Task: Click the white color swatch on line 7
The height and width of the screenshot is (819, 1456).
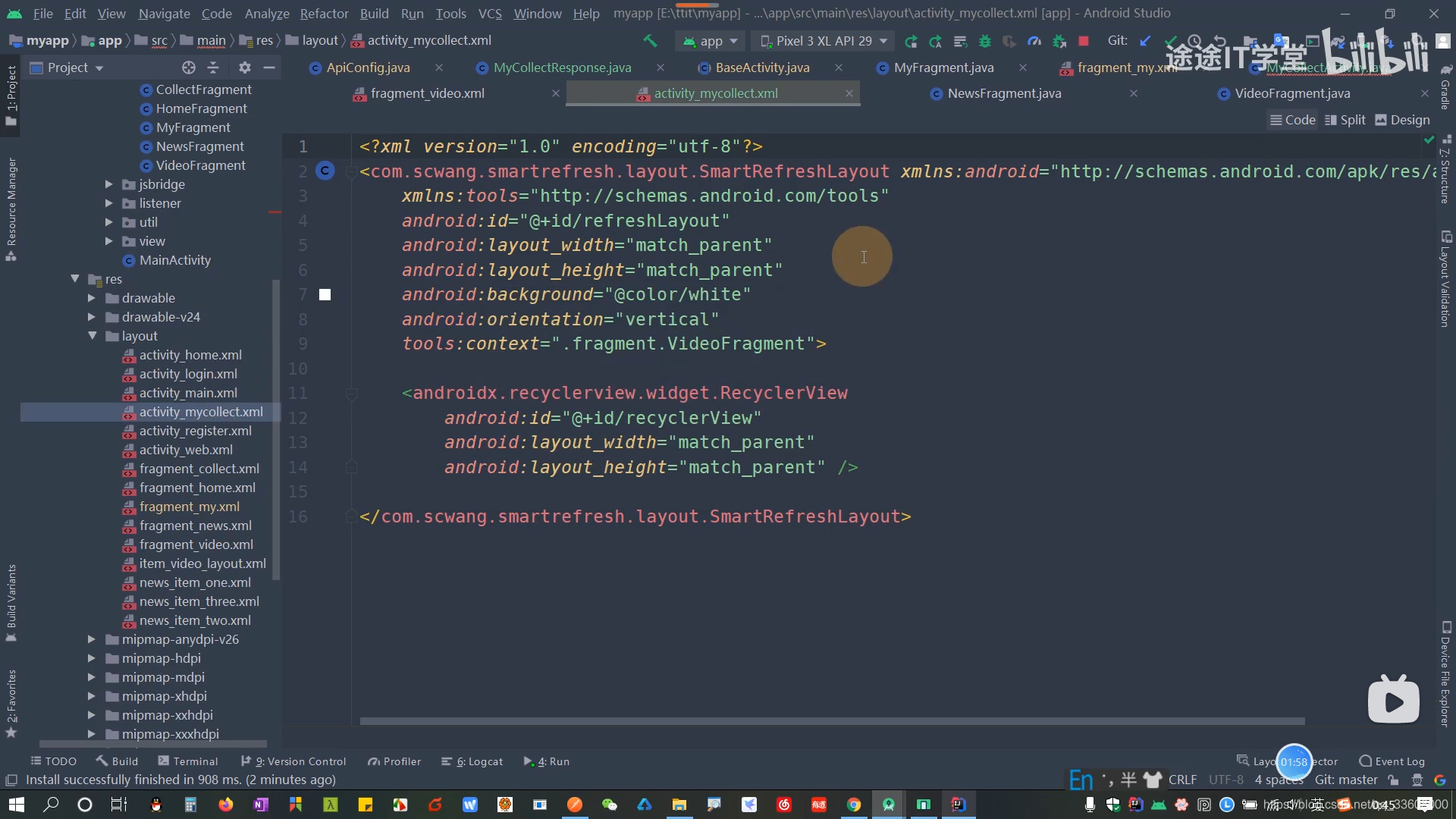Action: coord(325,295)
